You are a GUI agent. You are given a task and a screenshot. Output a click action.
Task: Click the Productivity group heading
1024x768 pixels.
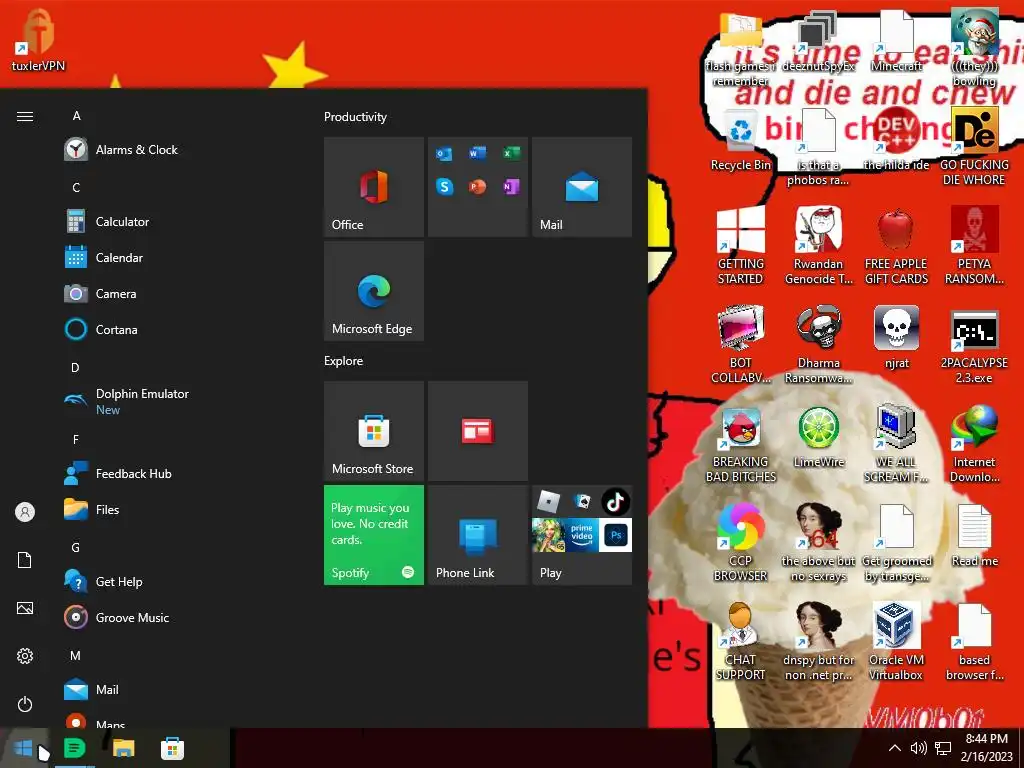pyautogui.click(x=355, y=117)
